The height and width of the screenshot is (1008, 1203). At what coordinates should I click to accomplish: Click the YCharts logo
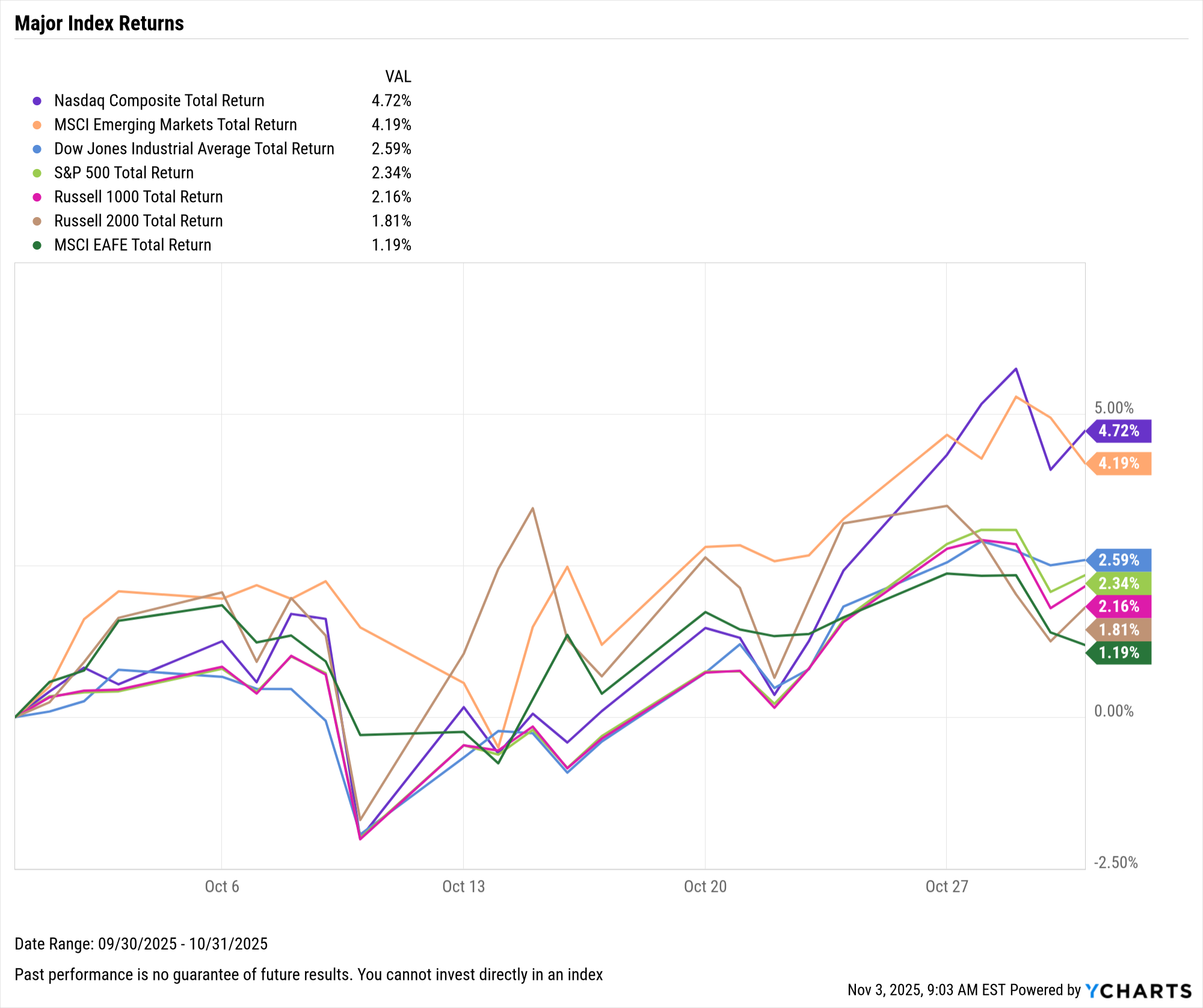pyautogui.click(x=1138, y=991)
